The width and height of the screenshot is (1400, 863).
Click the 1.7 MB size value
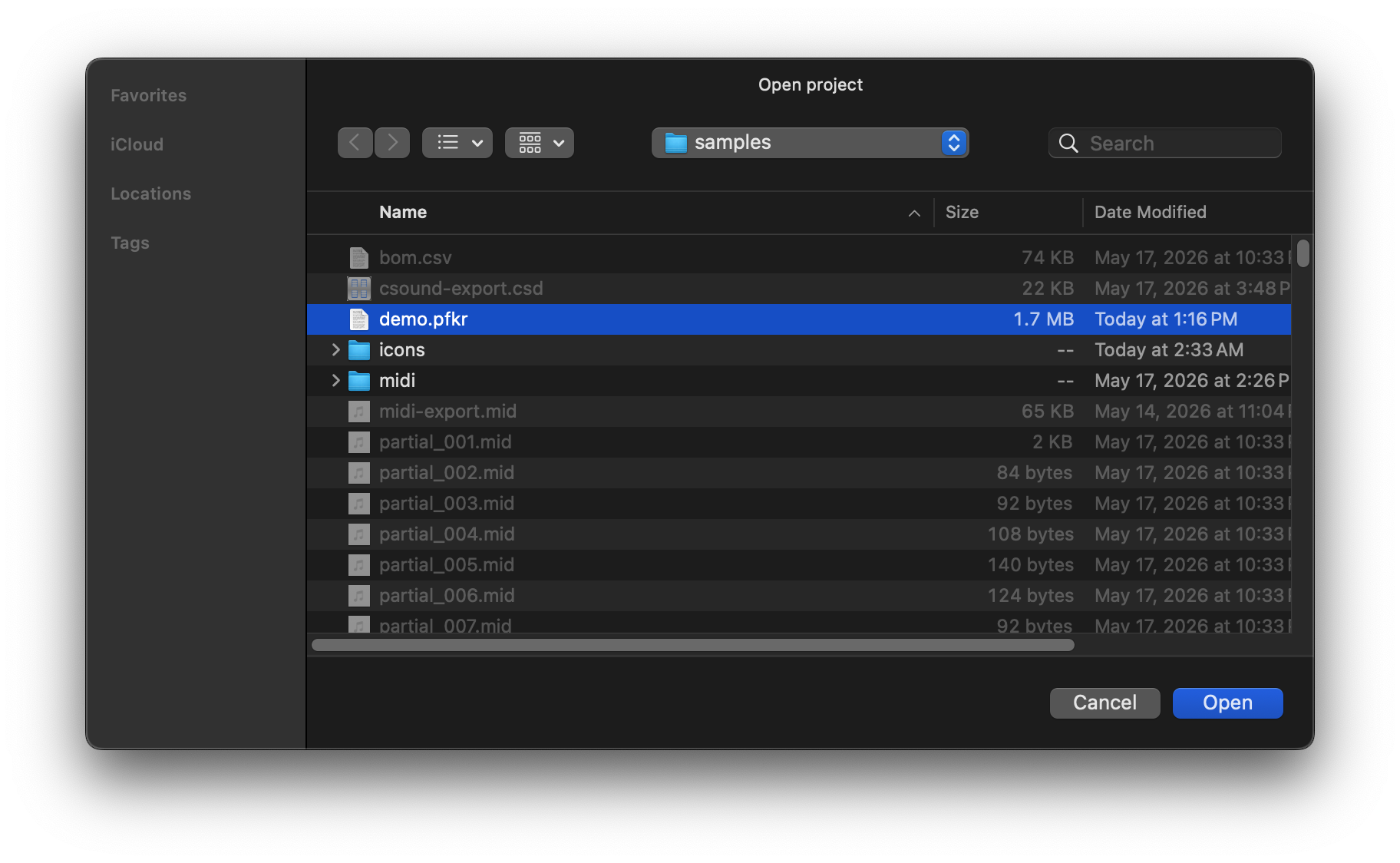[x=1044, y=319]
